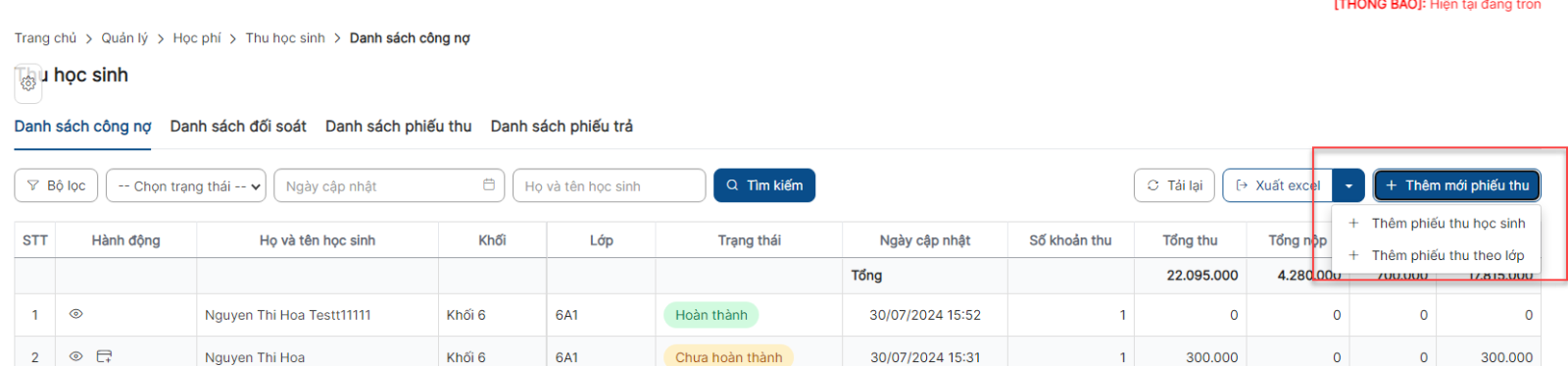Open Danh sách phiếu trả tab

point(562,127)
